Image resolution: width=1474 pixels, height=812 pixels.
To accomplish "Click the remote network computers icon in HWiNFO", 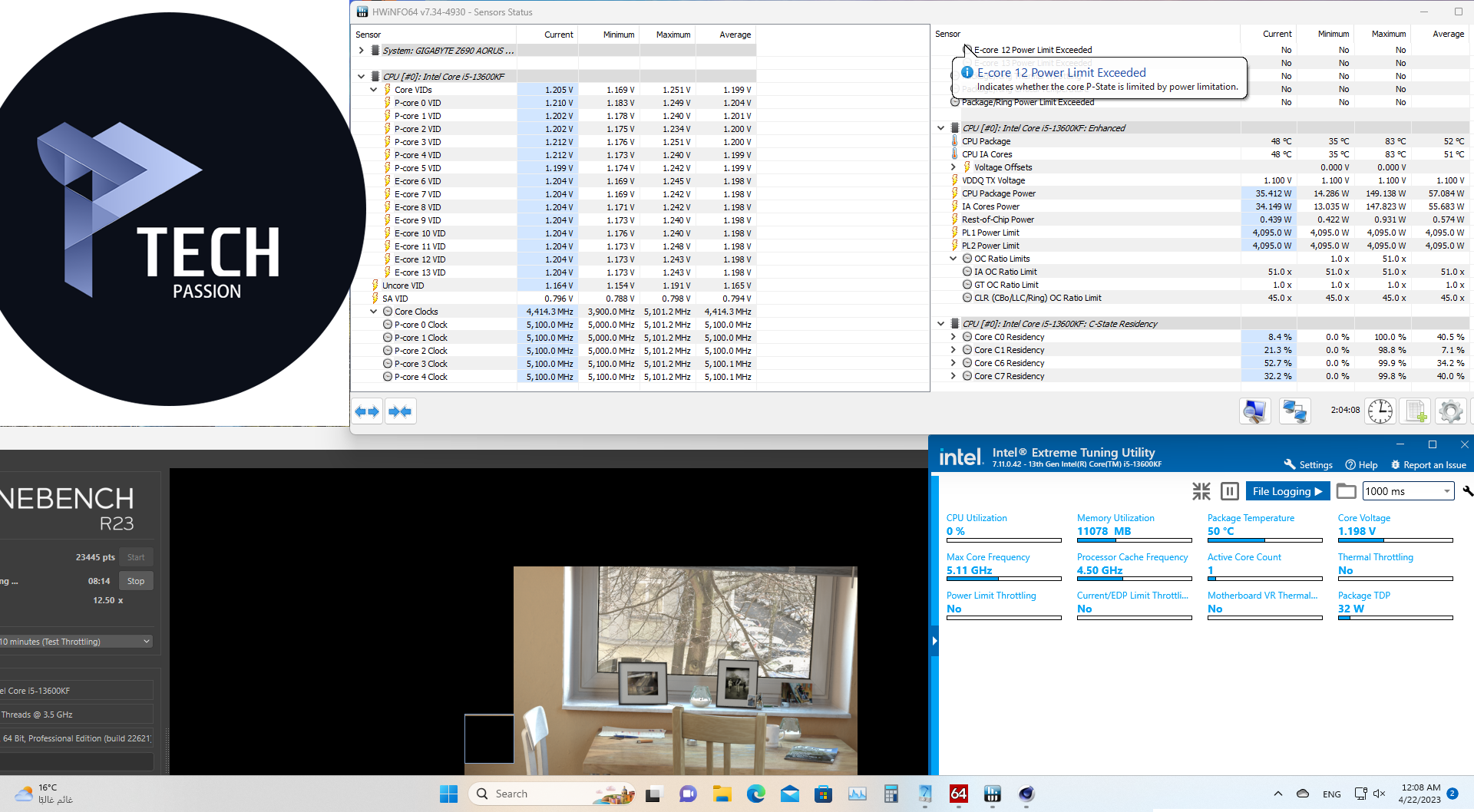I will tap(1294, 411).
